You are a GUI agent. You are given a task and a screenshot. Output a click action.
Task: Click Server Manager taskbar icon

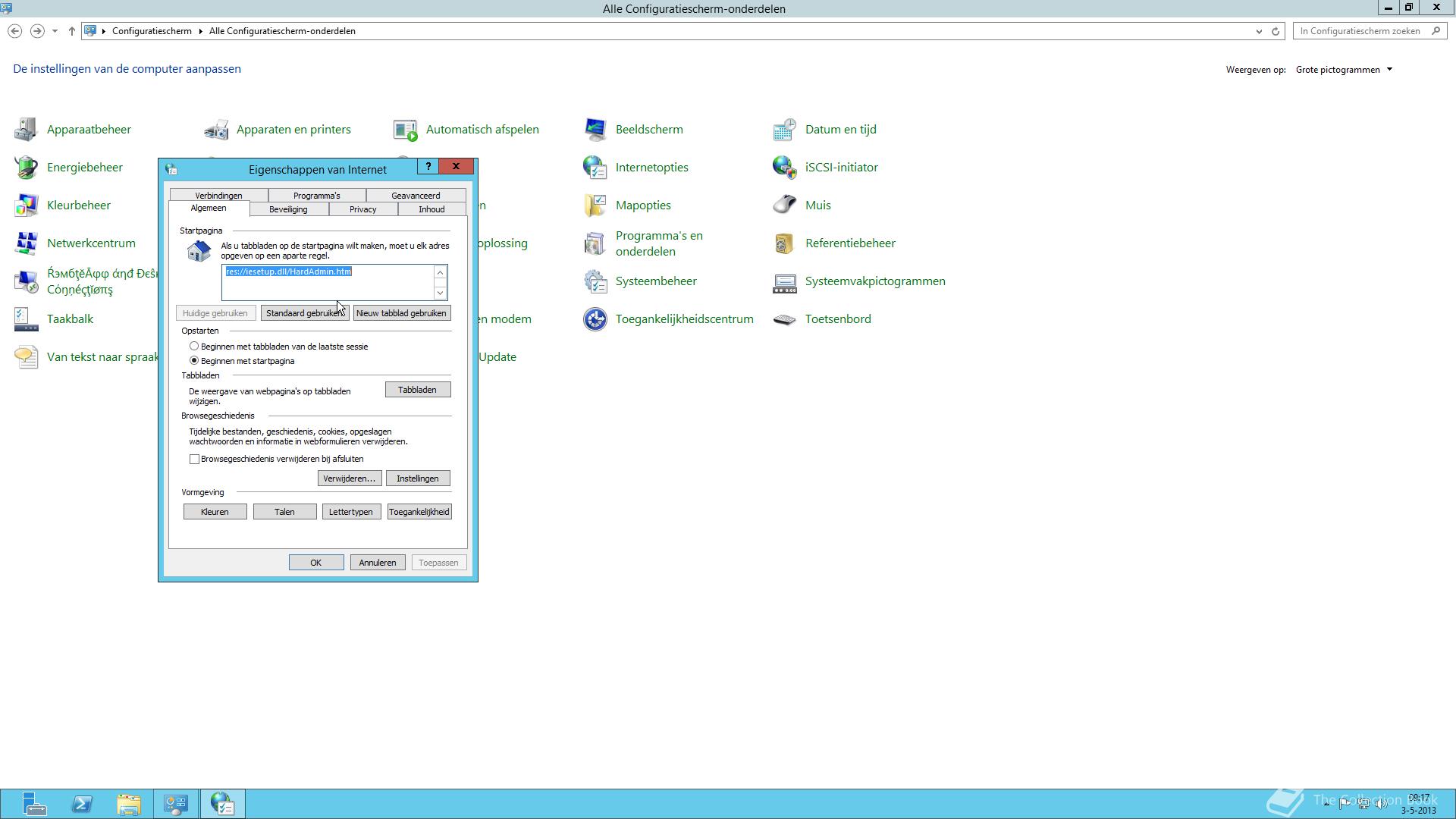34,804
